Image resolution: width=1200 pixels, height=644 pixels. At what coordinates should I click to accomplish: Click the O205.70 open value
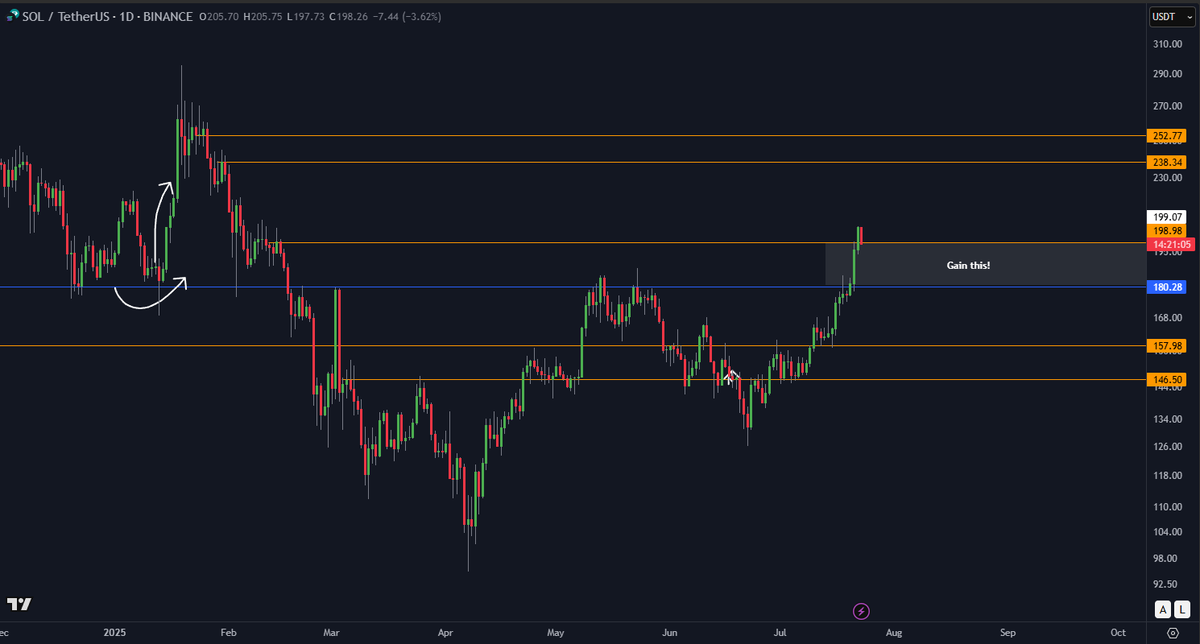coord(220,17)
